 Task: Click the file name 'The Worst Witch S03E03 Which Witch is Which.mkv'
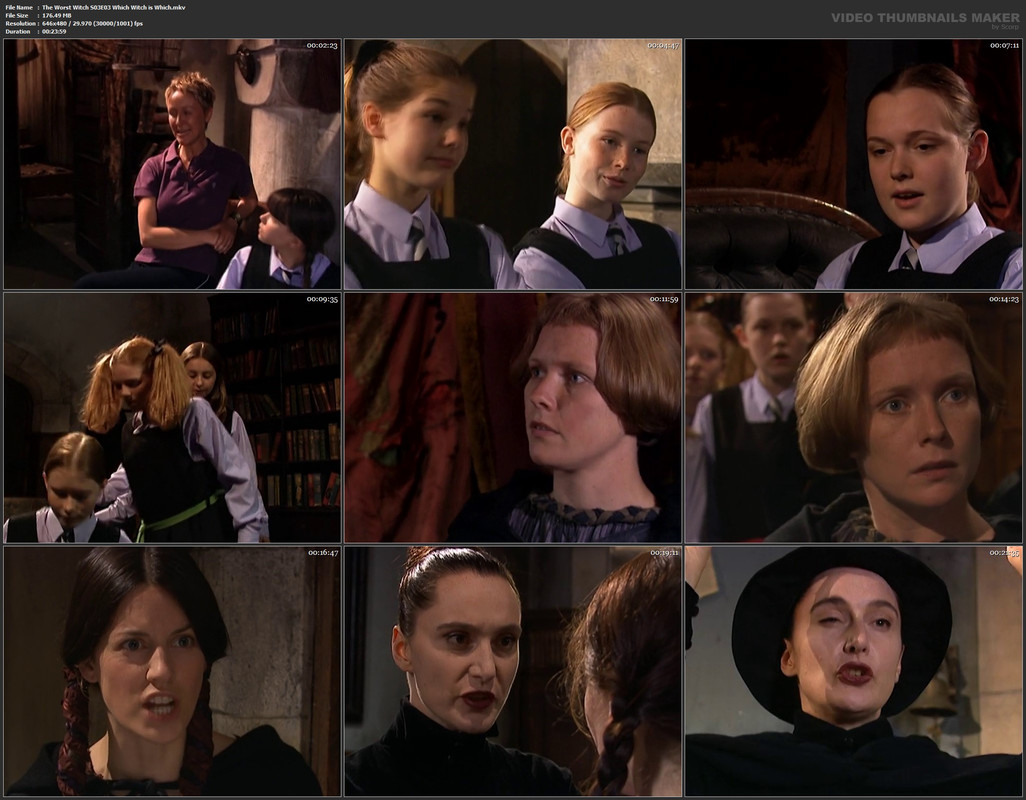pos(114,7)
